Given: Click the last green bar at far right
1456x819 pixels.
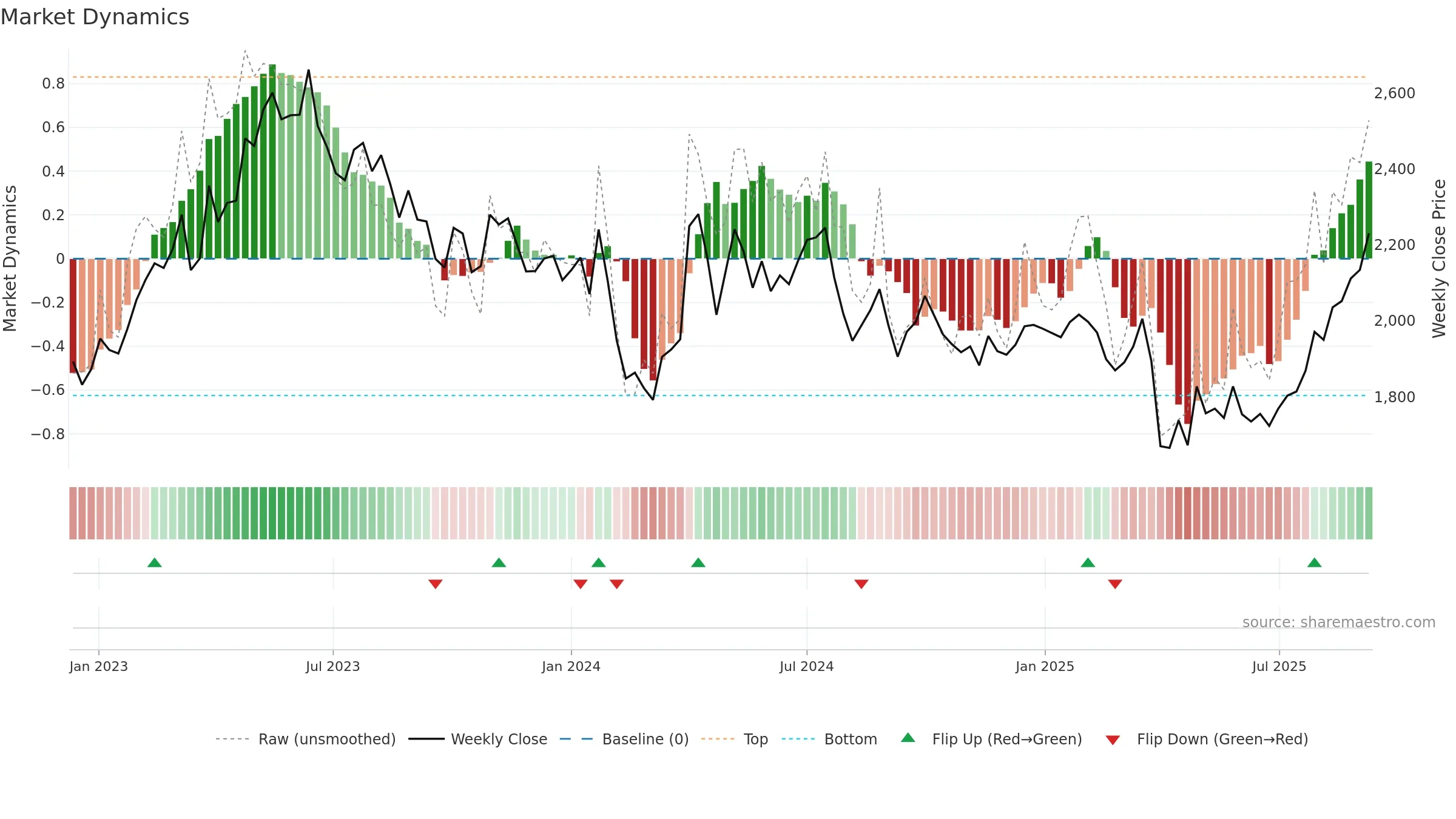Looking at the screenshot, I should [1369, 210].
